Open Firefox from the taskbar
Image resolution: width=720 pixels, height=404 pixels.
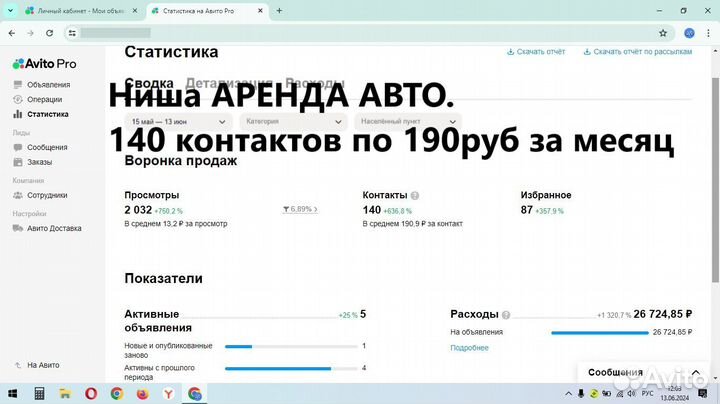point(143,394)
